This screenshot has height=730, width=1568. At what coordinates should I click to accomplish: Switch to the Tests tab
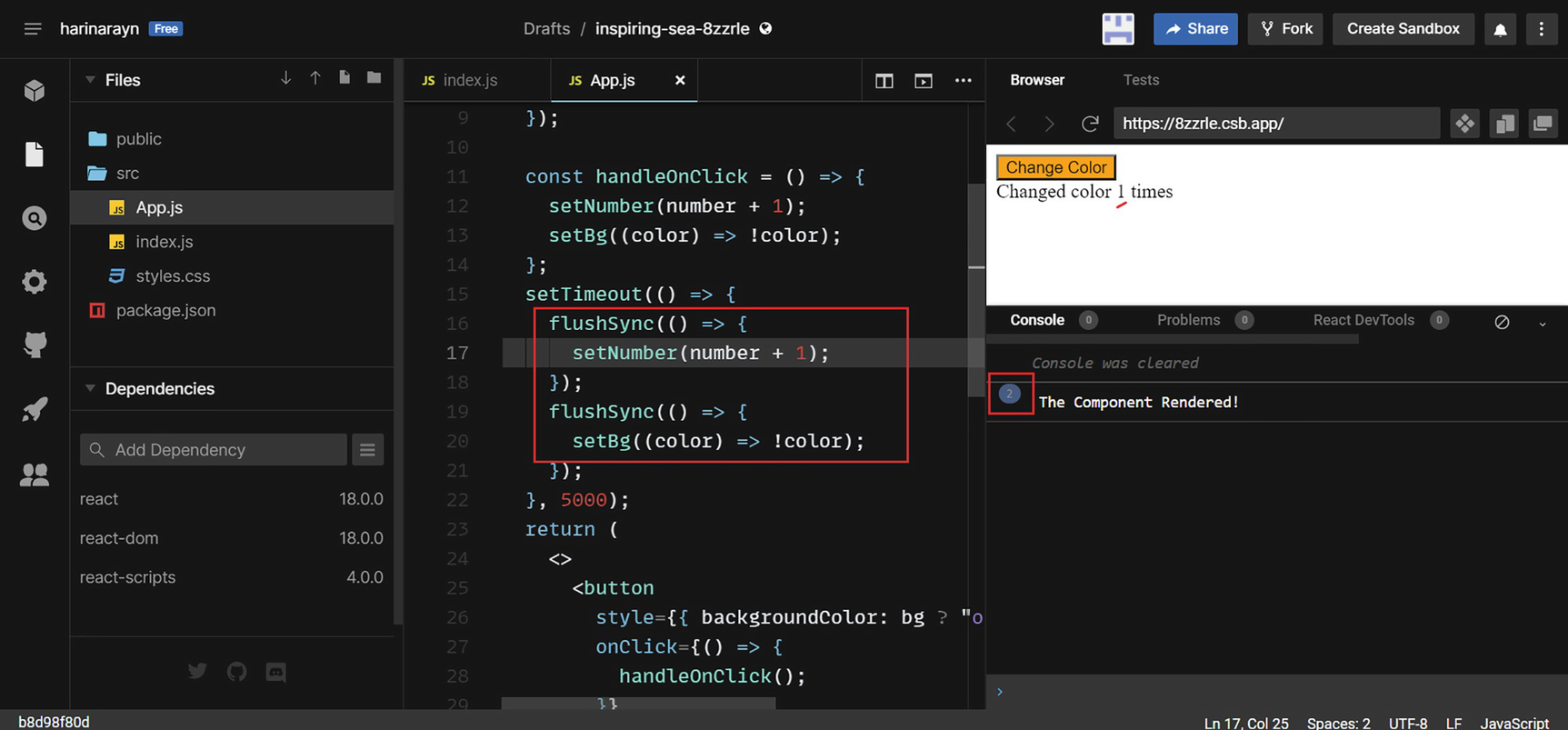pos(1140,80)
